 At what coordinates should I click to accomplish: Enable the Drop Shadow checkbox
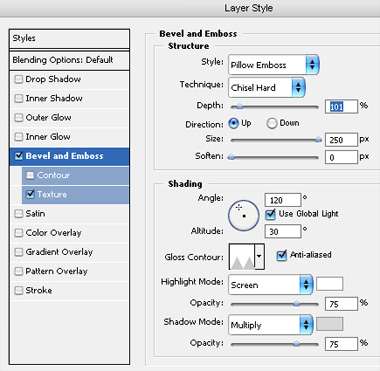(19, 79)
